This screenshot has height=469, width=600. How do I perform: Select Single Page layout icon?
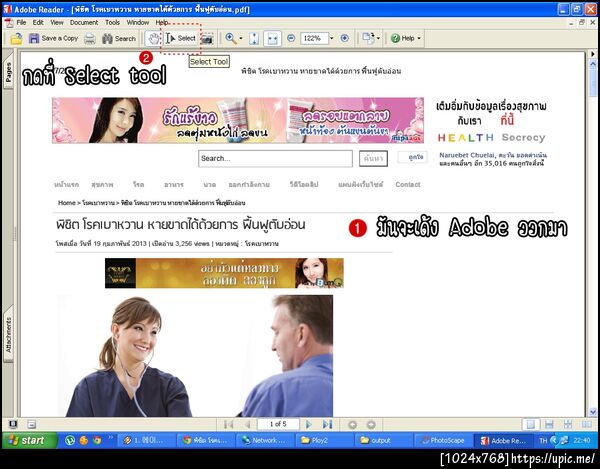click(x=531, y=424)
